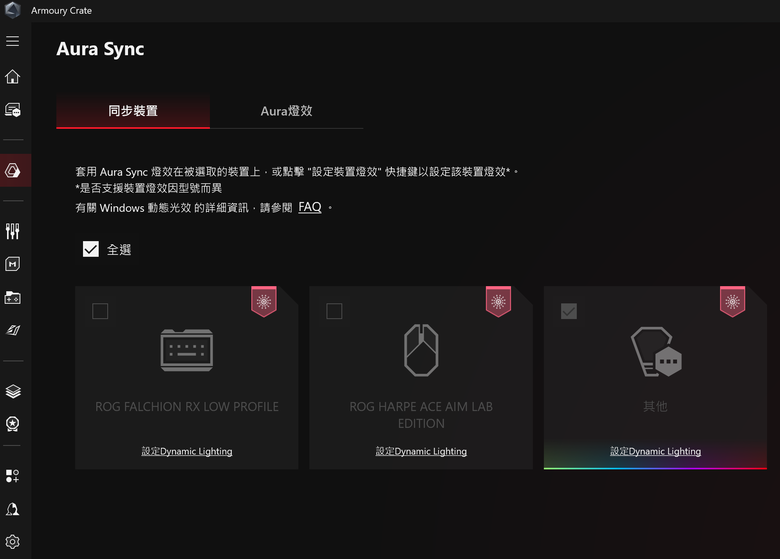Open the M macro icon in sidebar
Screen dimensions: 780x559
[12, 264]
